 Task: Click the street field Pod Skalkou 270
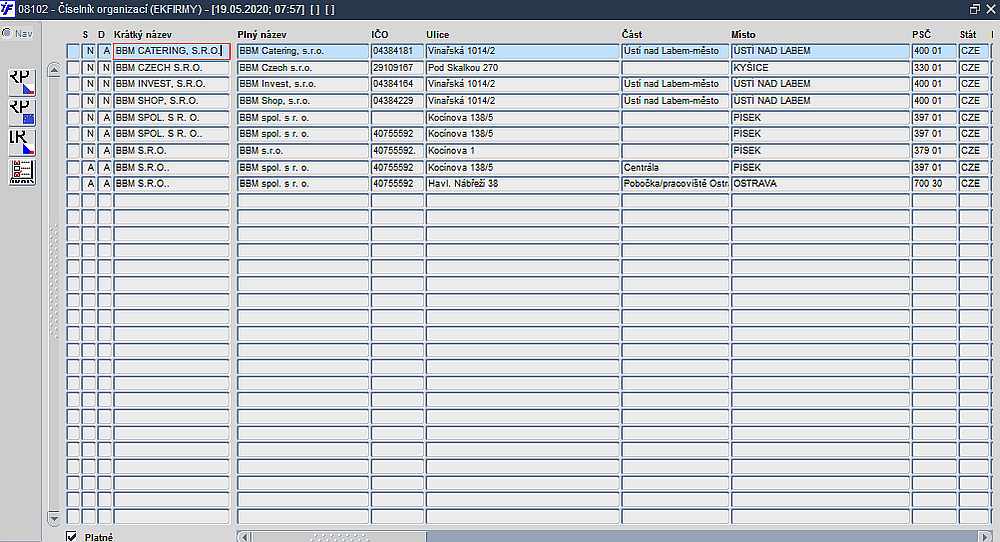point(522,68)
